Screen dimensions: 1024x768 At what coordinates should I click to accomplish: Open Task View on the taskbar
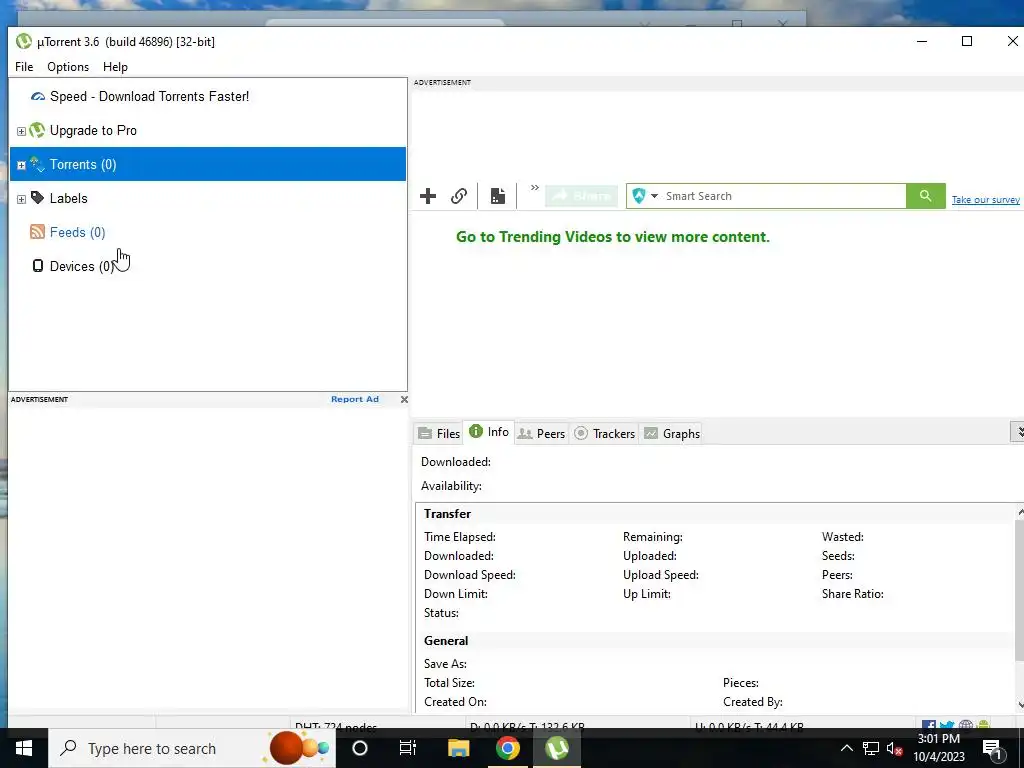click(x=408, y=748)
